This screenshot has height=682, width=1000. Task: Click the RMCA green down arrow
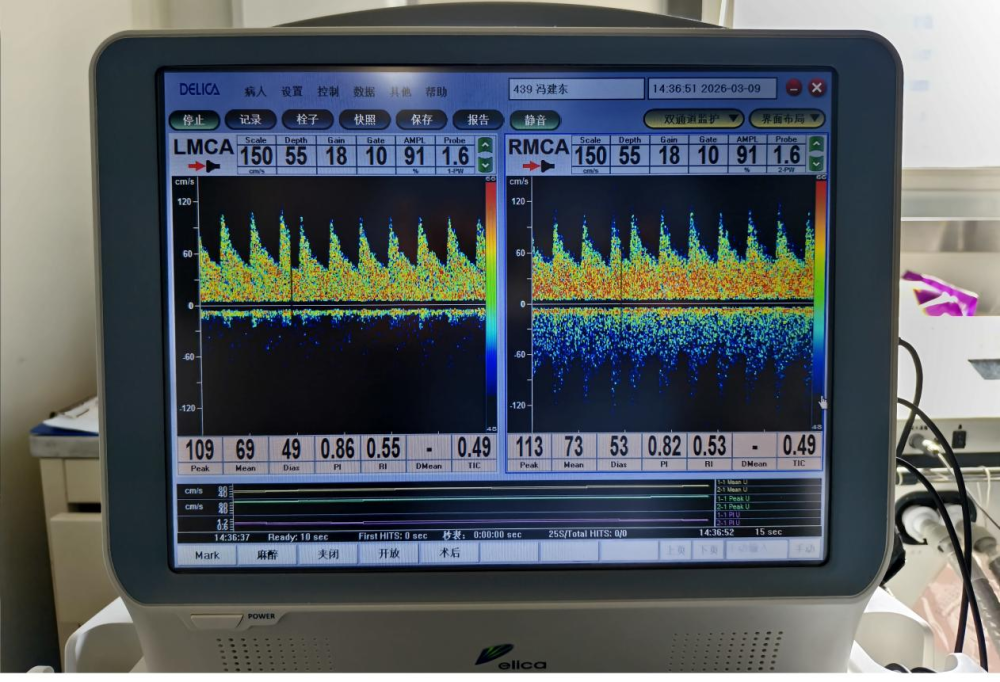pyautogui.click(x=816, y=163)
